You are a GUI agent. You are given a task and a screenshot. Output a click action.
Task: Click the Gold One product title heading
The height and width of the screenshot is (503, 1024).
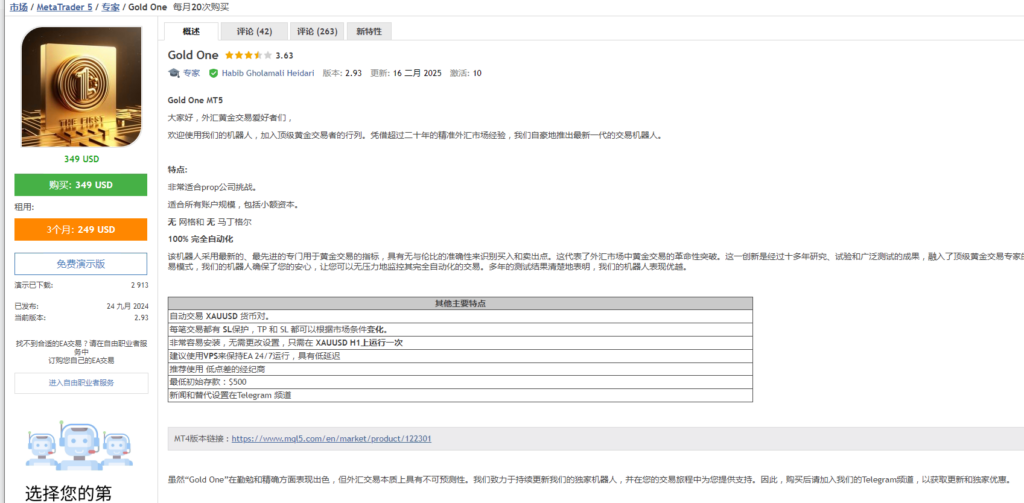(193, 56)
